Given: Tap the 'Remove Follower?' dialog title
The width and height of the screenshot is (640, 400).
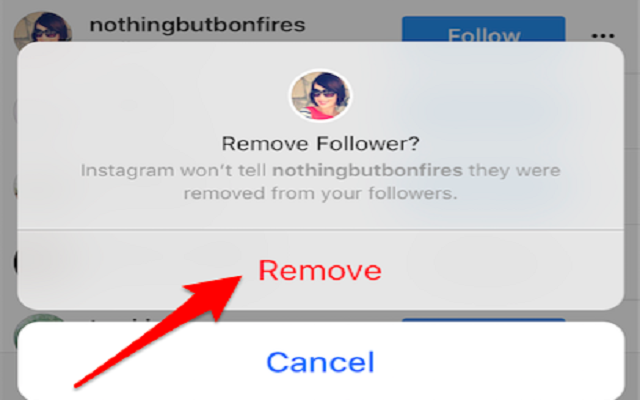Looking at the screenshot, I should 320,144.
